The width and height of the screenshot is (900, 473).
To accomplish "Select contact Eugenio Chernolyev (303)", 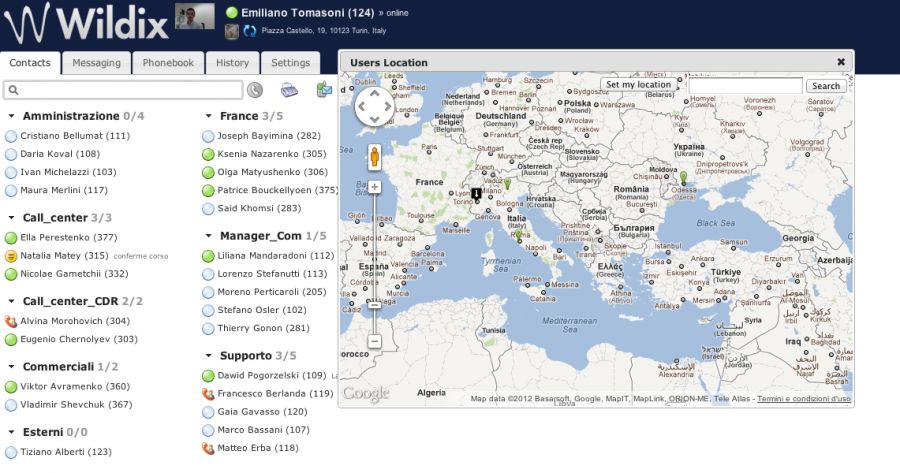I will 79,339.
